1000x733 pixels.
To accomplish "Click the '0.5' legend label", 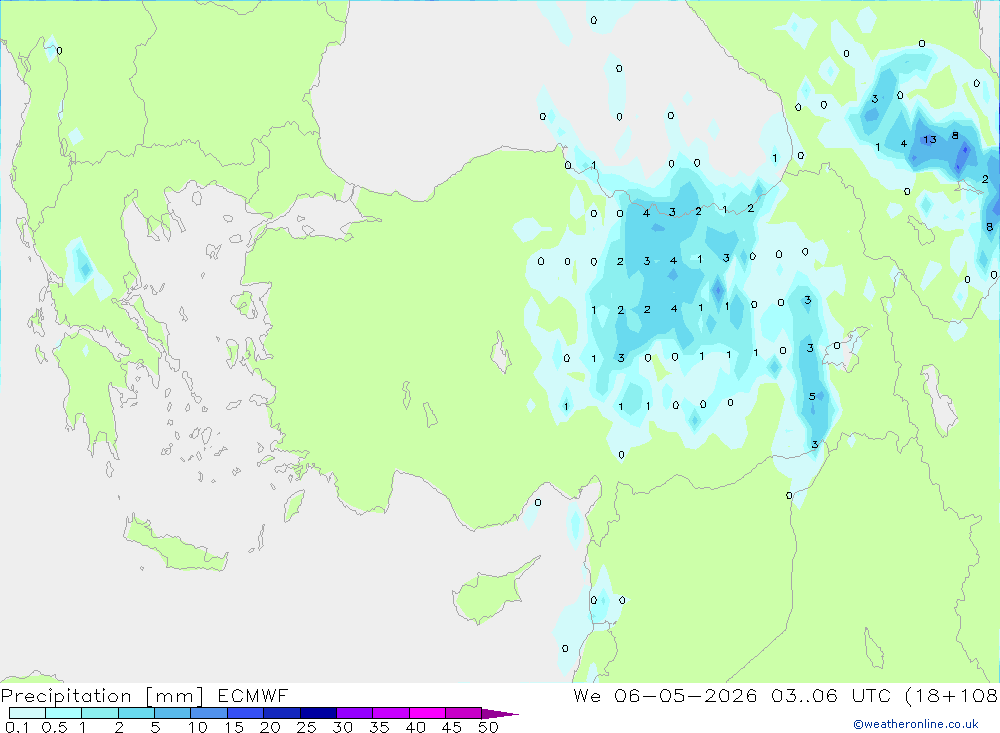I will point(55,727).
